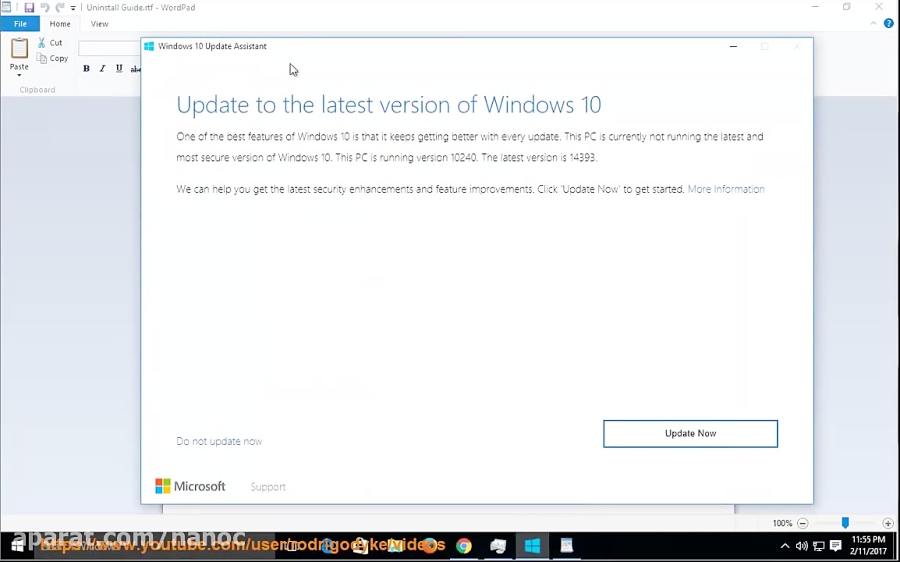Click the Update Now button
Viewport: 900px width, 562px height.
pyautogui.click(x=690, y=433)
